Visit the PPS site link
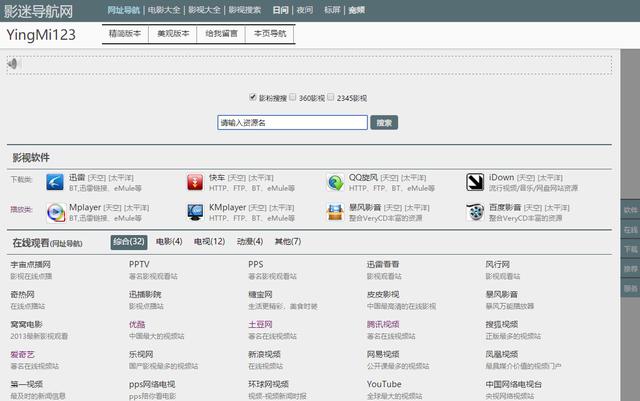640x401 pixels. [x=256, y=265]
